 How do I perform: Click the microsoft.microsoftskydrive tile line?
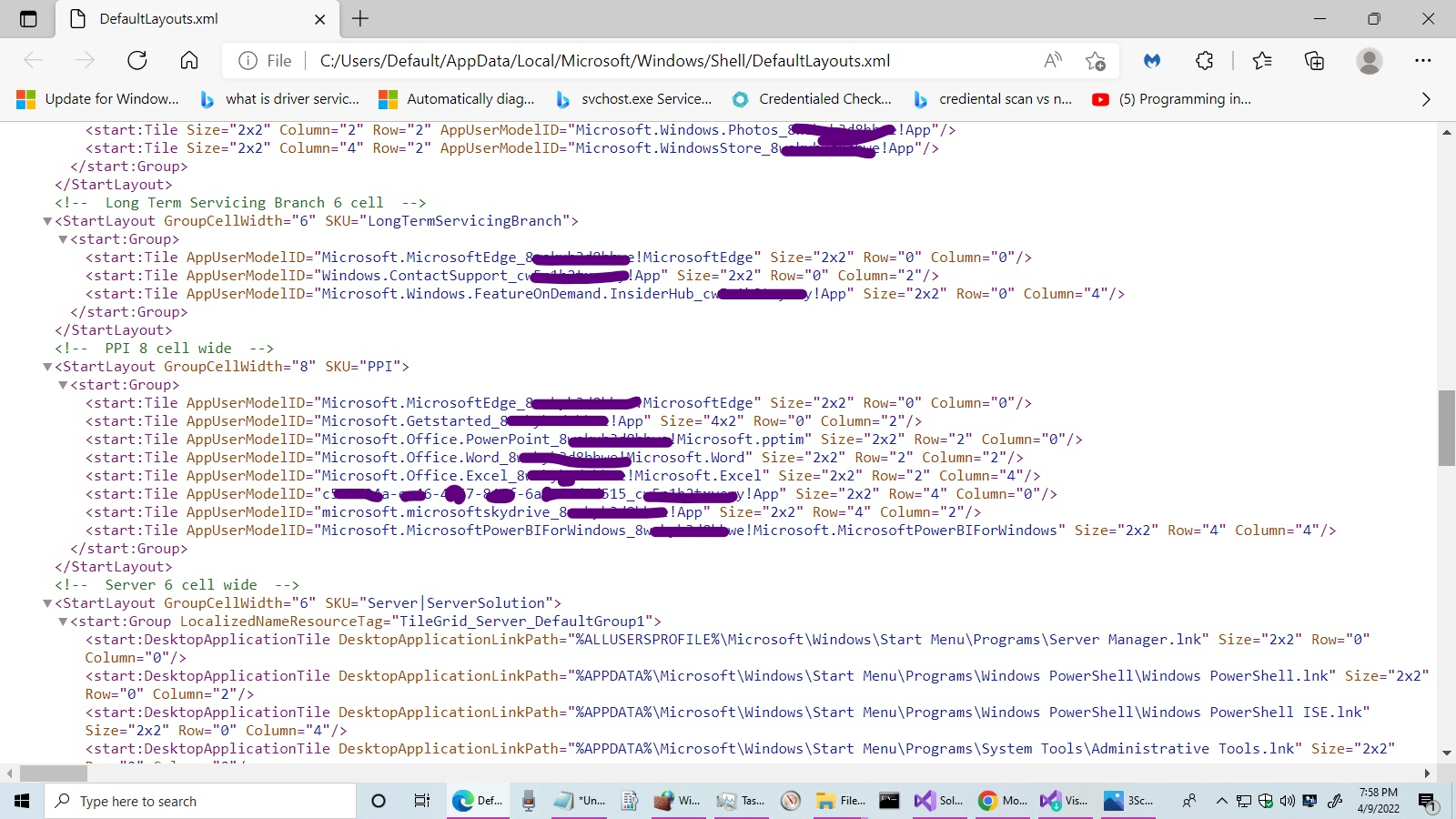point(533,512)
